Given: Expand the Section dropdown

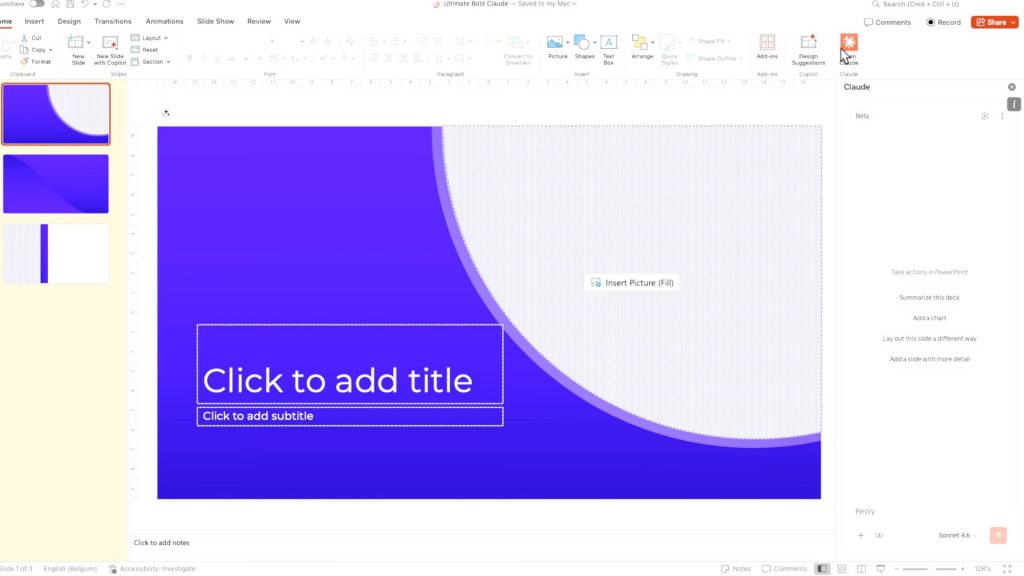Looking at the screenshot, I should (x=150, y=61).
